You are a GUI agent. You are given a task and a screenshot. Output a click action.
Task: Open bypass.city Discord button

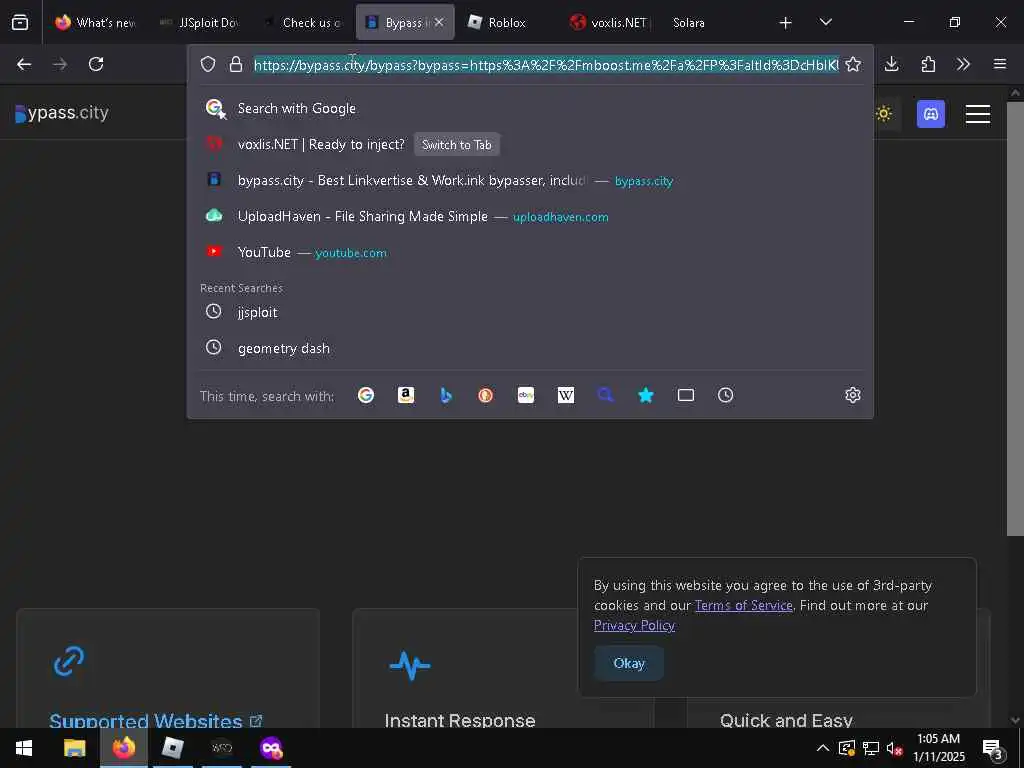pyautogui.click(x=931, y=114)
